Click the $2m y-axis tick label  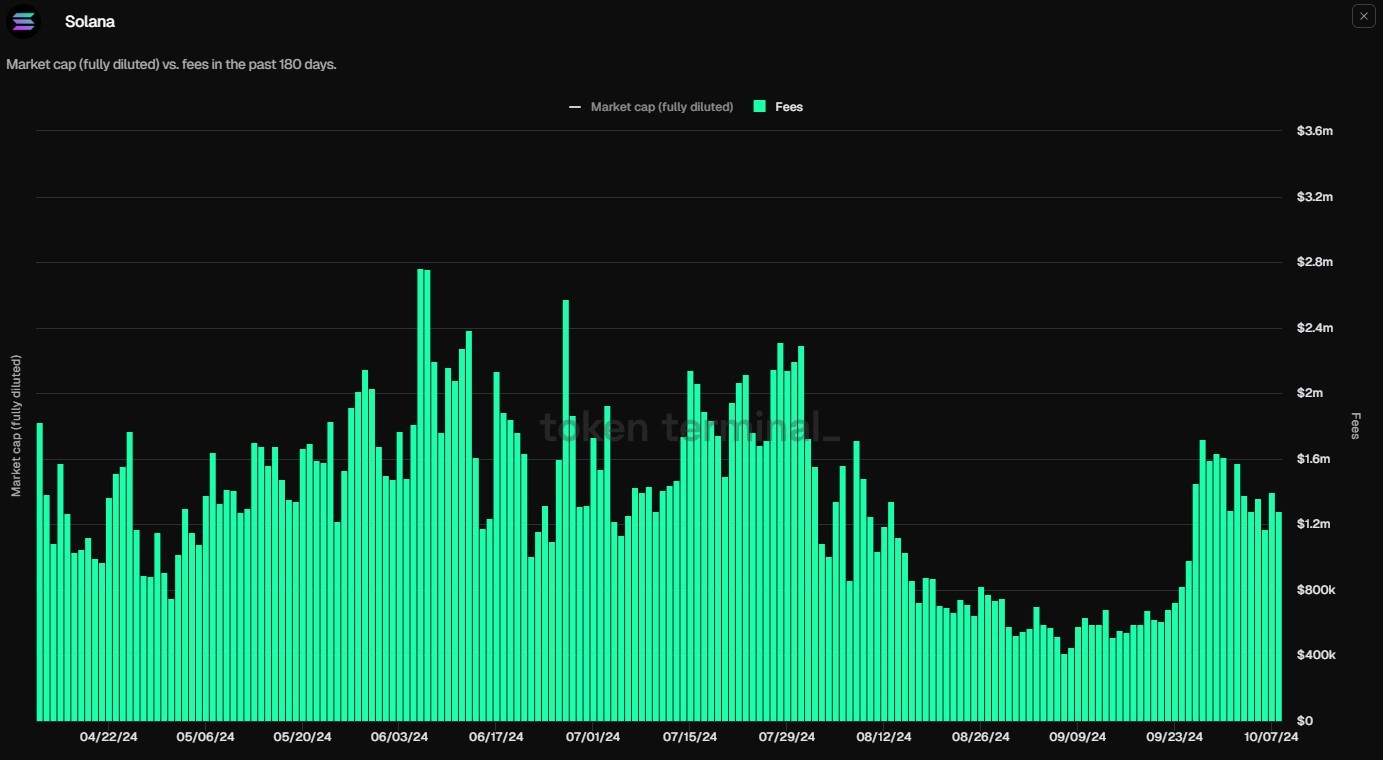(1309, 393)
